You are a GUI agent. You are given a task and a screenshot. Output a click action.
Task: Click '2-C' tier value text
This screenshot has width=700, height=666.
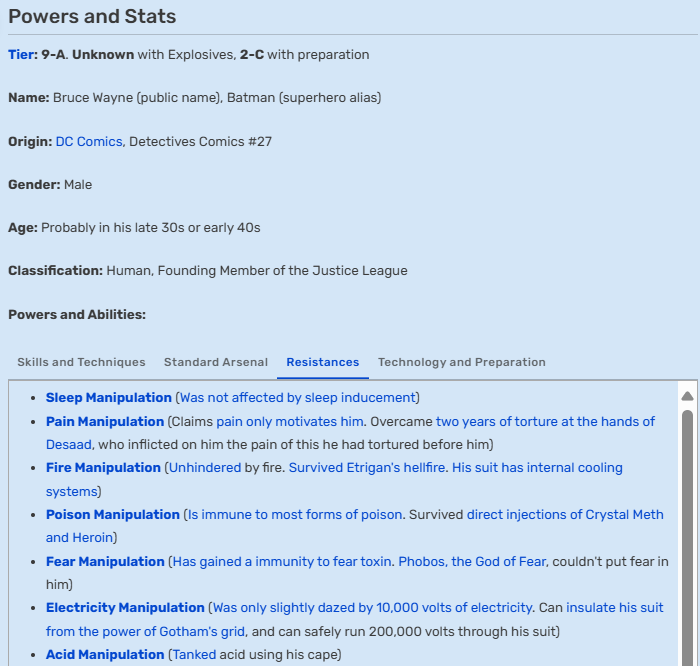(x=252, y=54)
